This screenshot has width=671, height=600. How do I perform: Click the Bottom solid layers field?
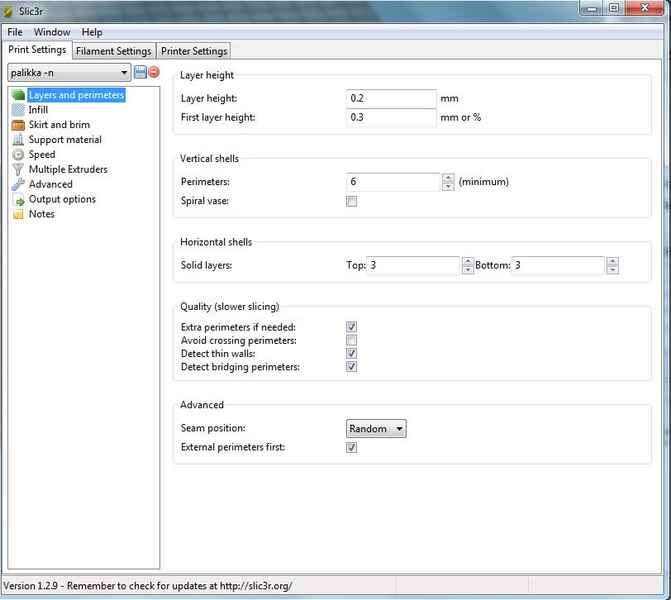[x=558, y=265]
